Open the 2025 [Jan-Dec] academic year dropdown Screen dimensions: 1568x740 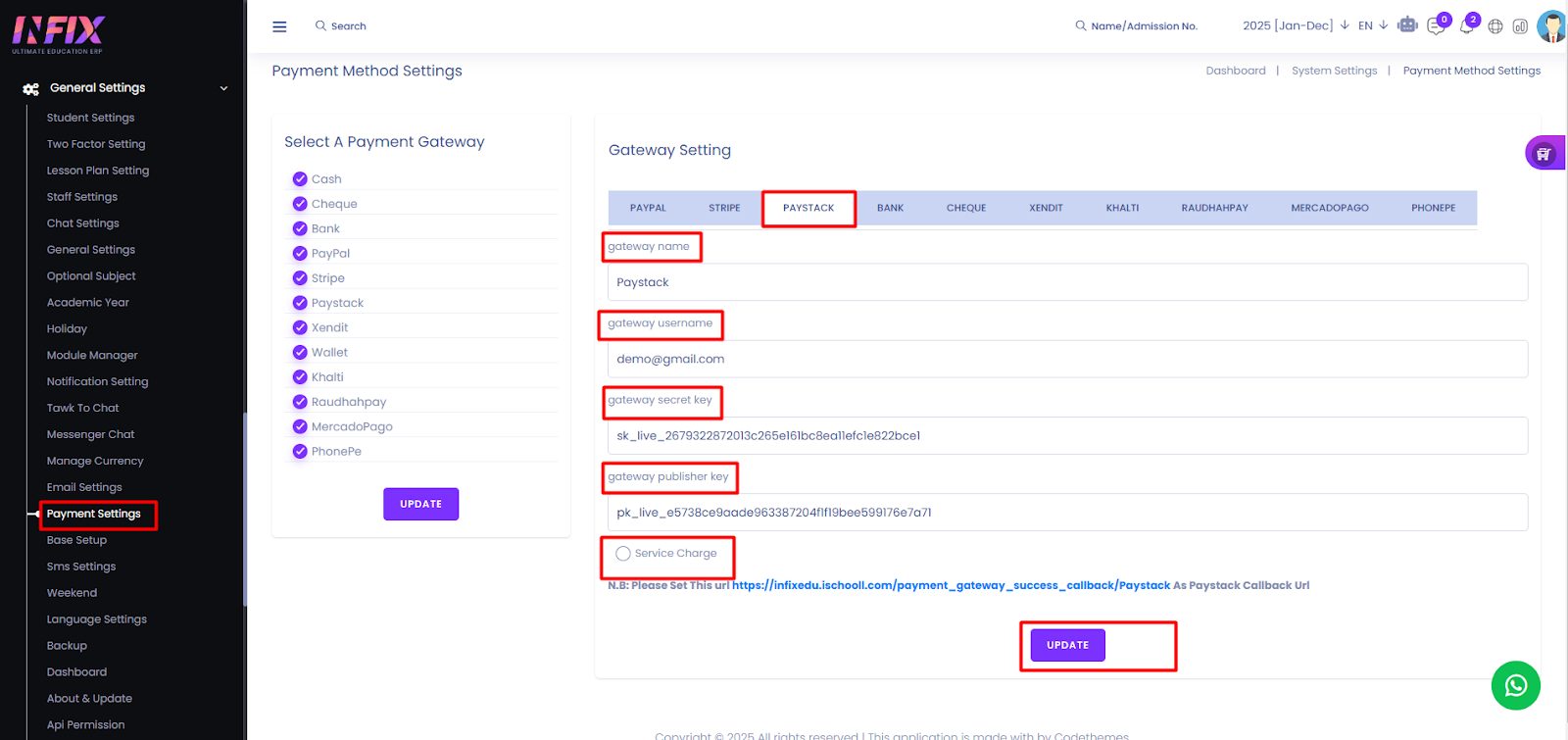(x=1296, y=25)
